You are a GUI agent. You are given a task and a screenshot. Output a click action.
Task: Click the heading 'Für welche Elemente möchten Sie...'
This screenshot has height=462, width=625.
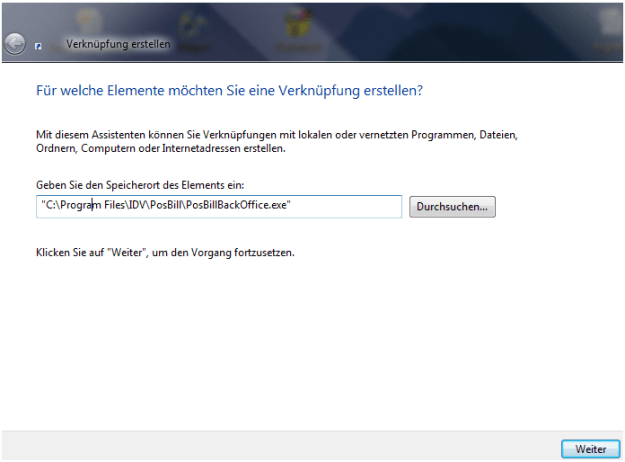pos(229,91)
